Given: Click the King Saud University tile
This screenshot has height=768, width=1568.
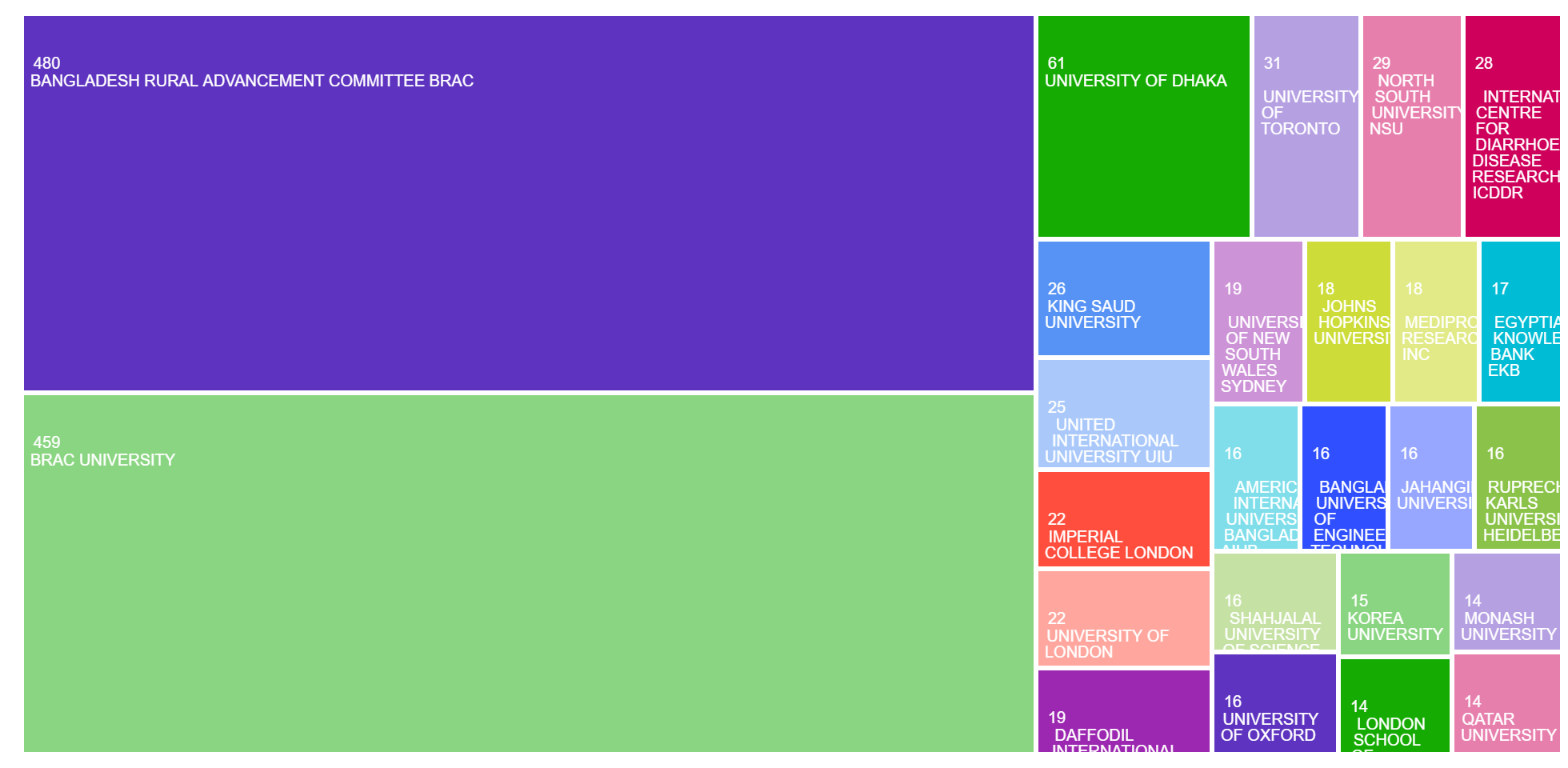Looking at the screenshot, I should point(1123,298).
